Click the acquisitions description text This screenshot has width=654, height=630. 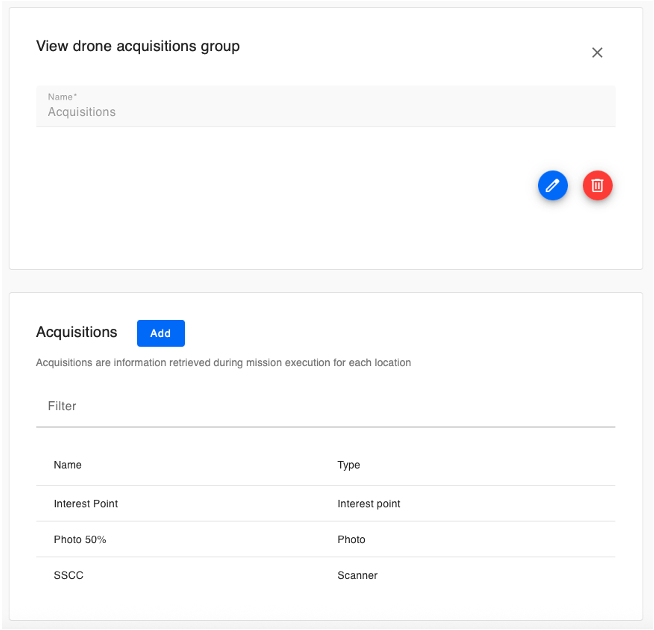pyautogui.click(x=223, y=362)
